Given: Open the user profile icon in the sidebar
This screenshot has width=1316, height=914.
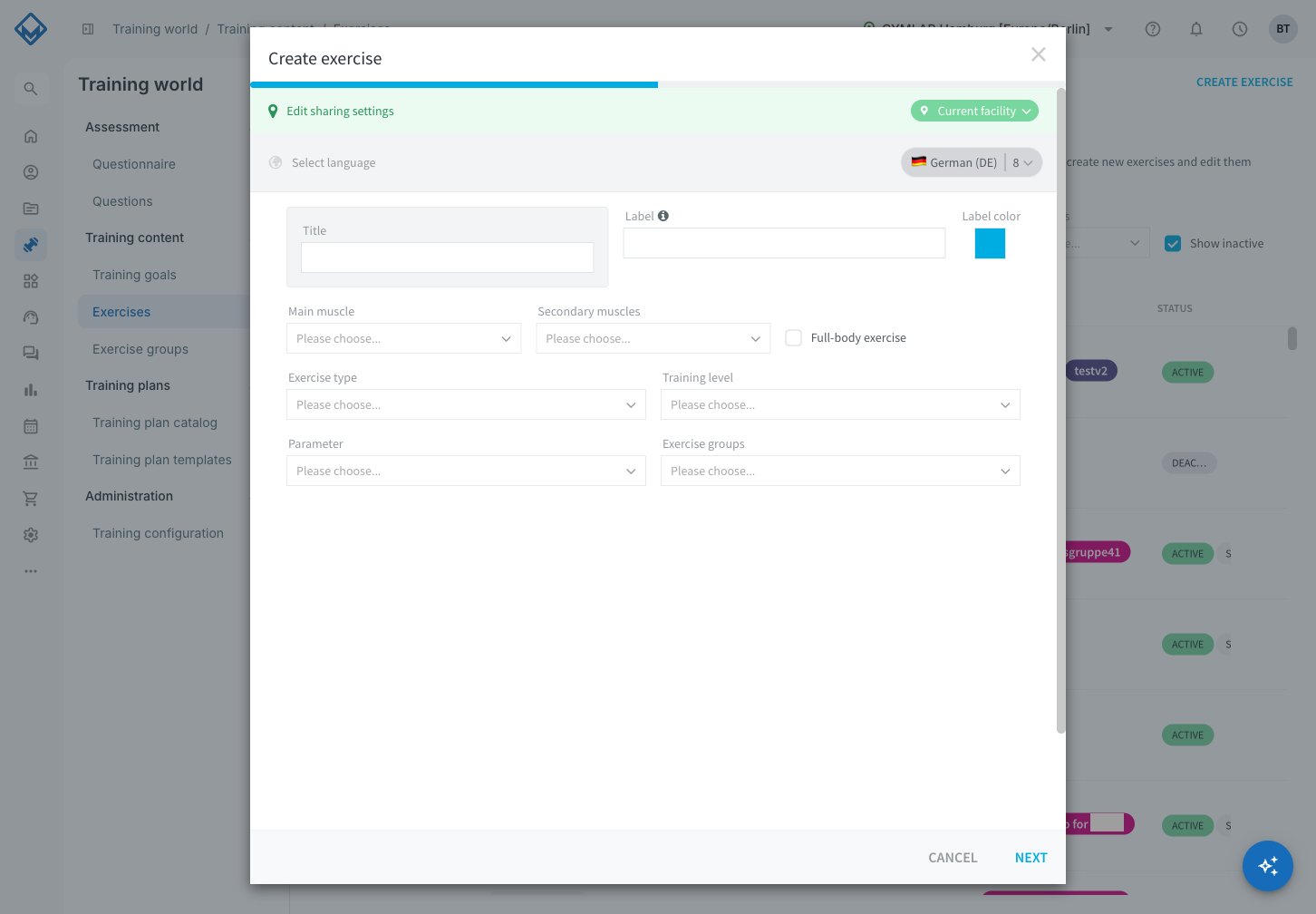Looking at the screenshot, I should click(x=31, y=172).
